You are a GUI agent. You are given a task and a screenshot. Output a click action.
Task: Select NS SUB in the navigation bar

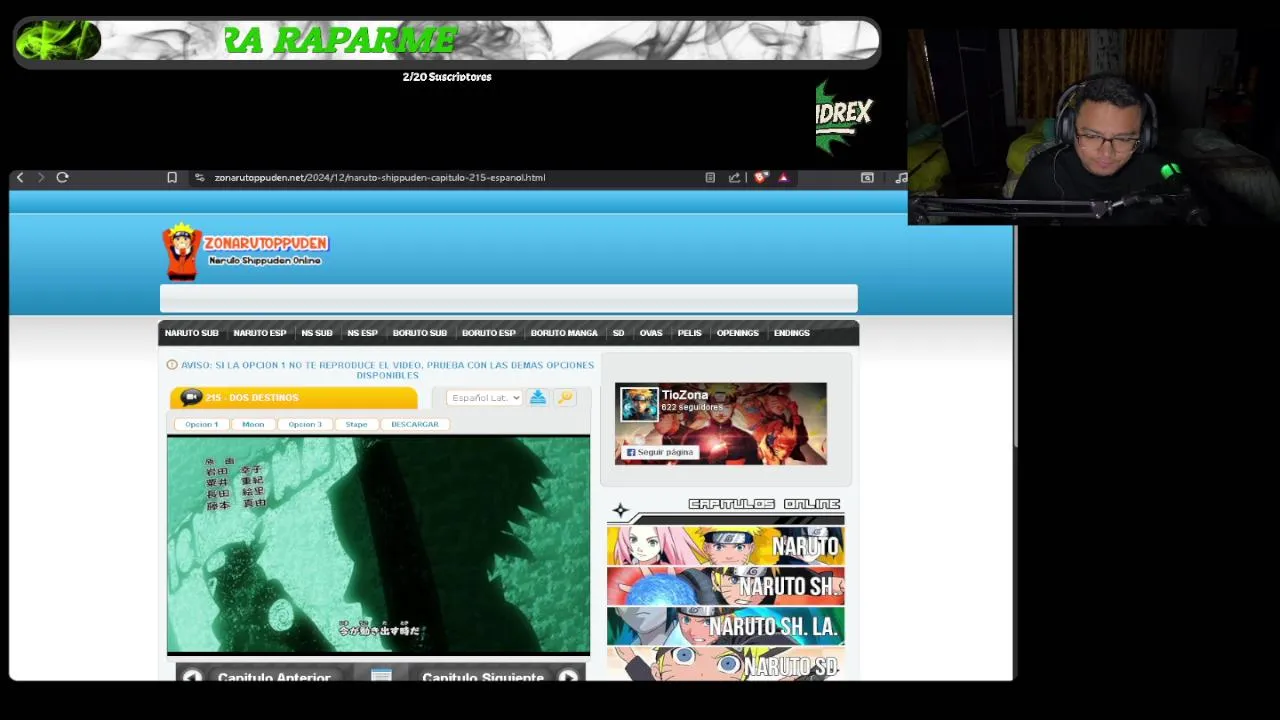click(x=316, y=333)
